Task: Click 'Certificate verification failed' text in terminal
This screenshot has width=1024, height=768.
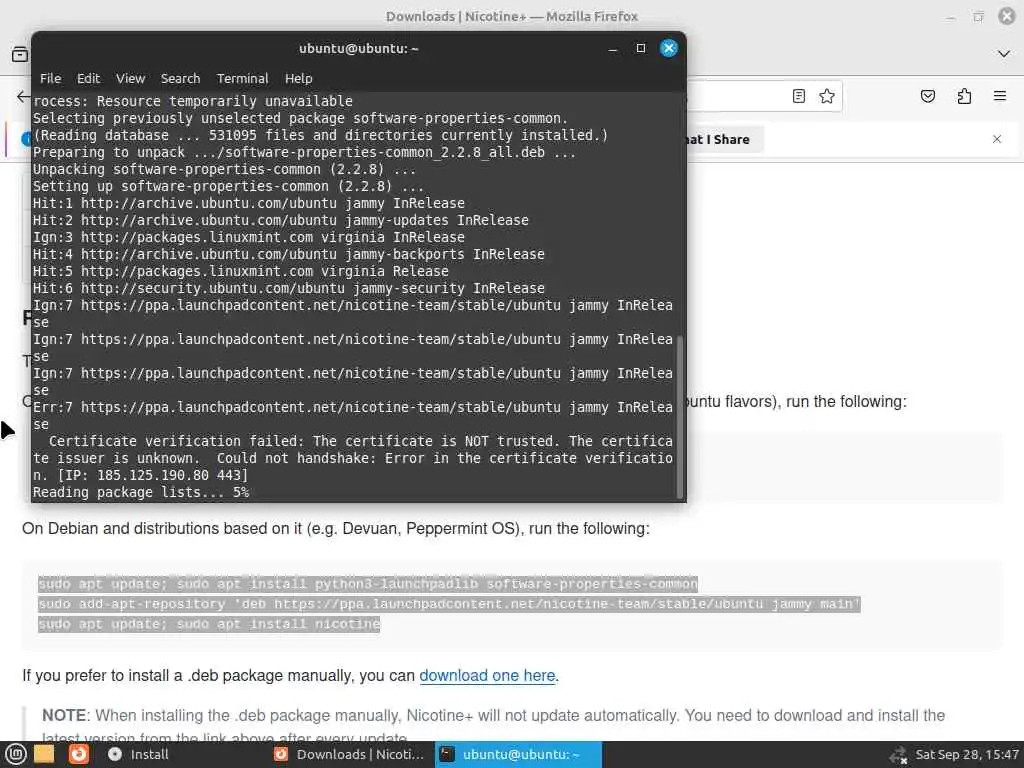Action: click(175, 441)
